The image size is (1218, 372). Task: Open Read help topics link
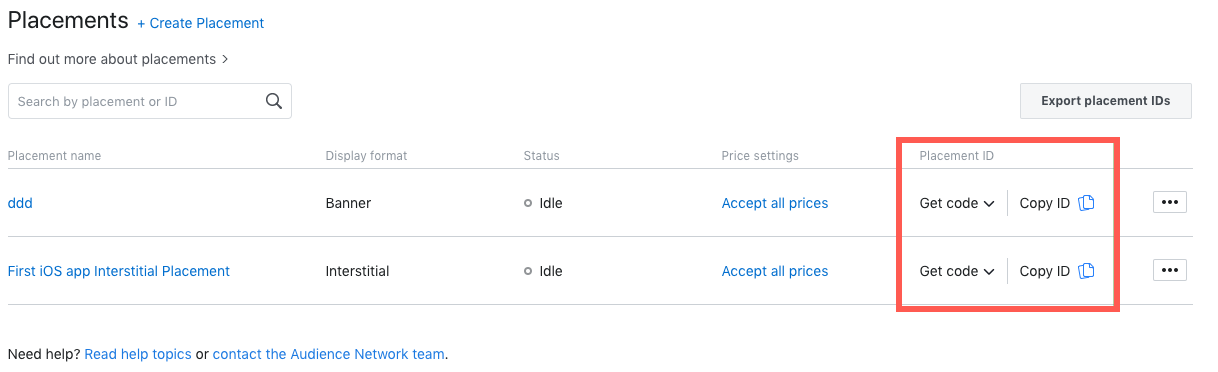(x=138, y=354)
